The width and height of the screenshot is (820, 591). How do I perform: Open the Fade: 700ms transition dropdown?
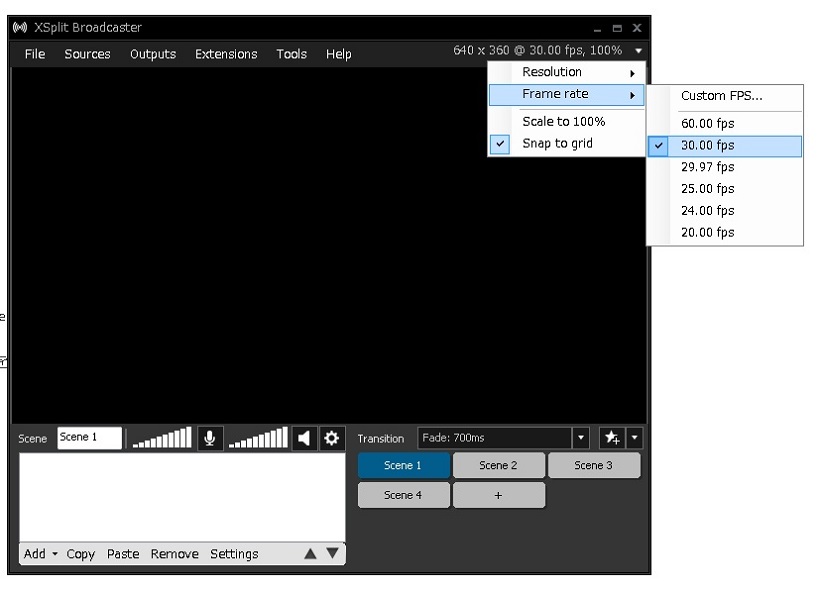pos(580,438)
